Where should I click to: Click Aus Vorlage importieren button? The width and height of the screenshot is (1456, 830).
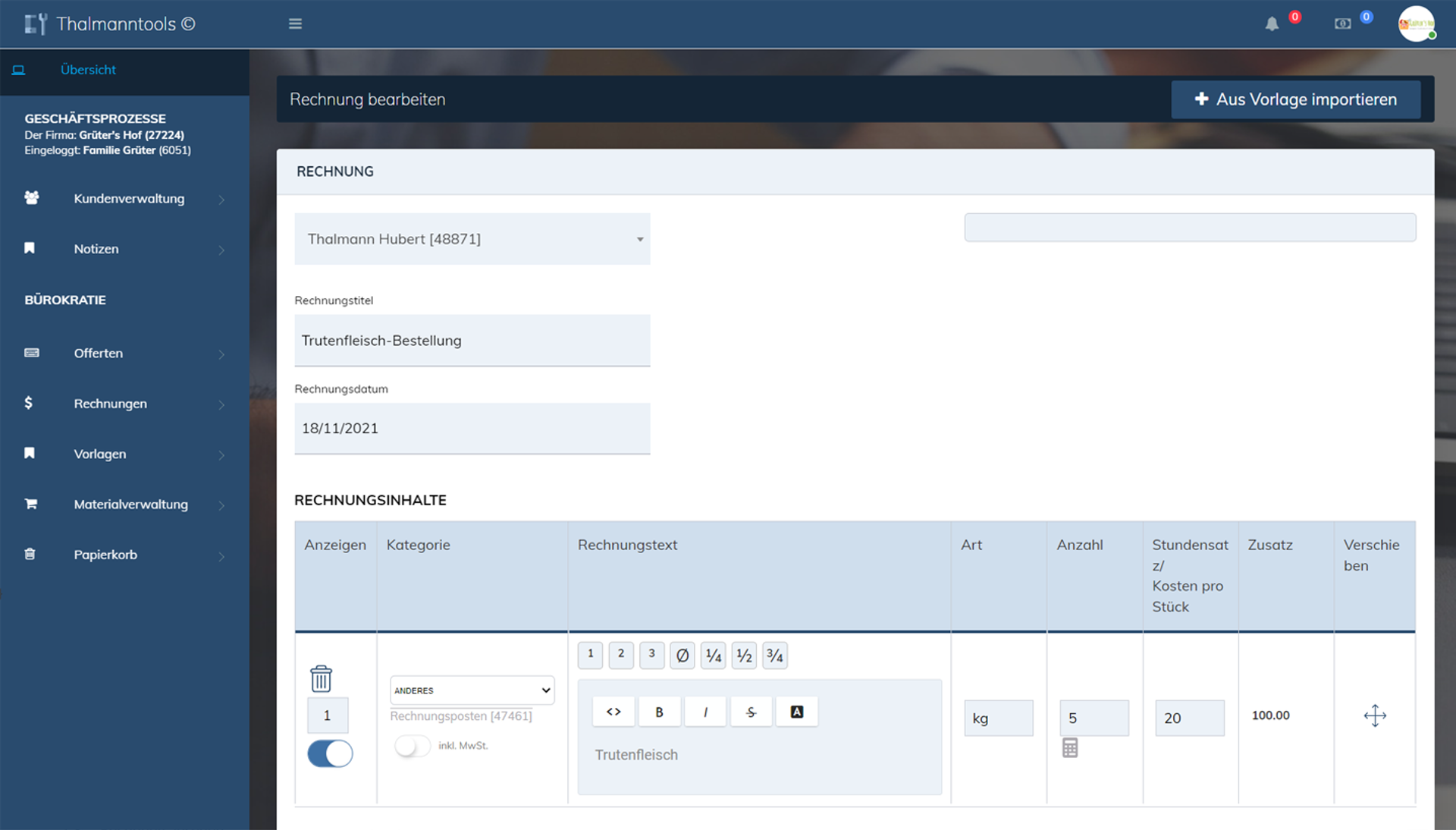pos(1295,99)
